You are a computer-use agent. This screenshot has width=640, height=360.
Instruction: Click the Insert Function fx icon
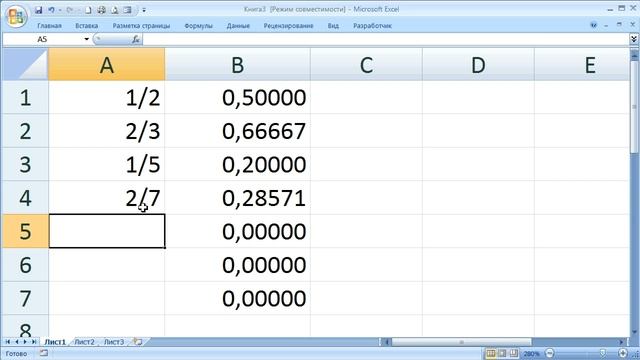pos(136,39)
